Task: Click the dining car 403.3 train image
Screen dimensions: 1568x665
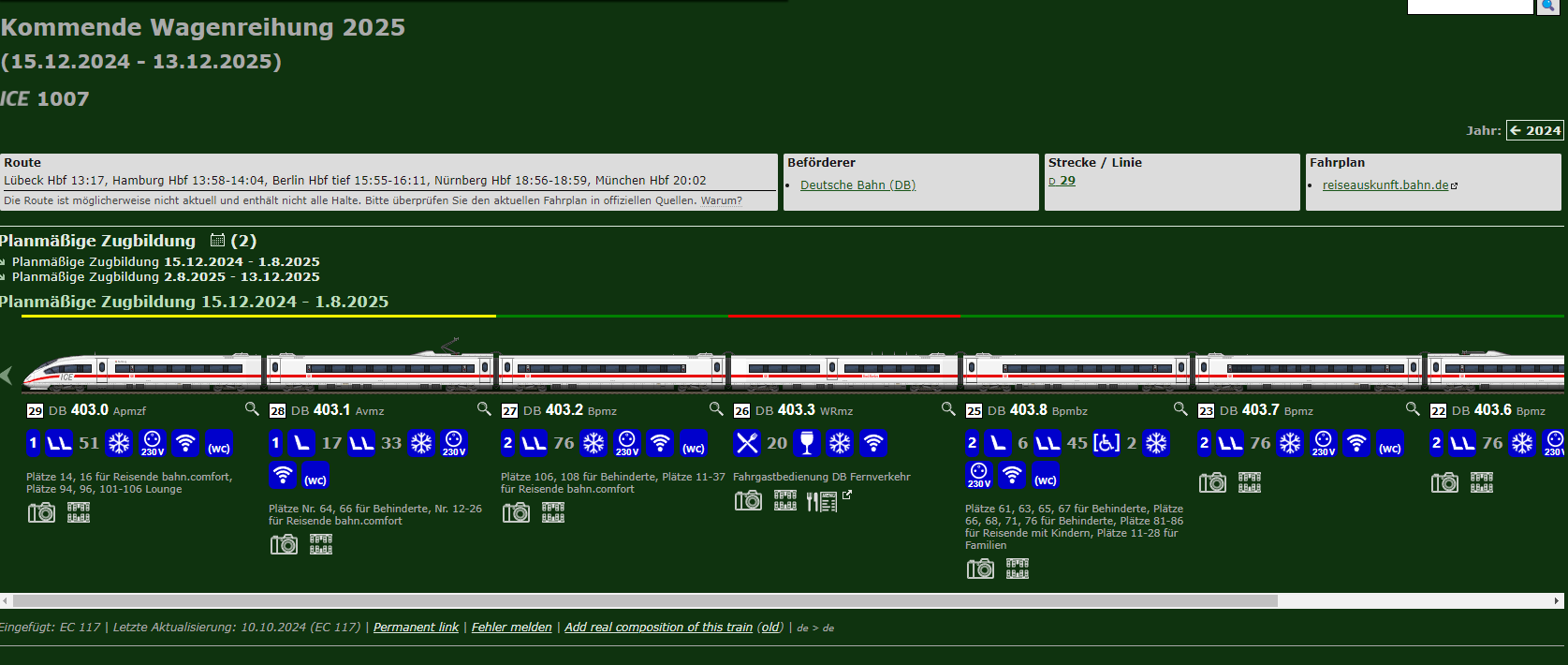Action: click(844, 372)
